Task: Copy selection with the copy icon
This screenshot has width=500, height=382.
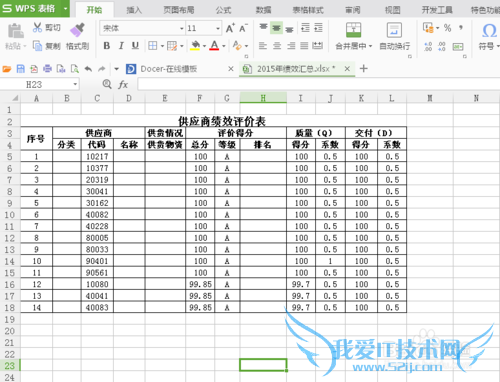Action: (x=37, y=46)
